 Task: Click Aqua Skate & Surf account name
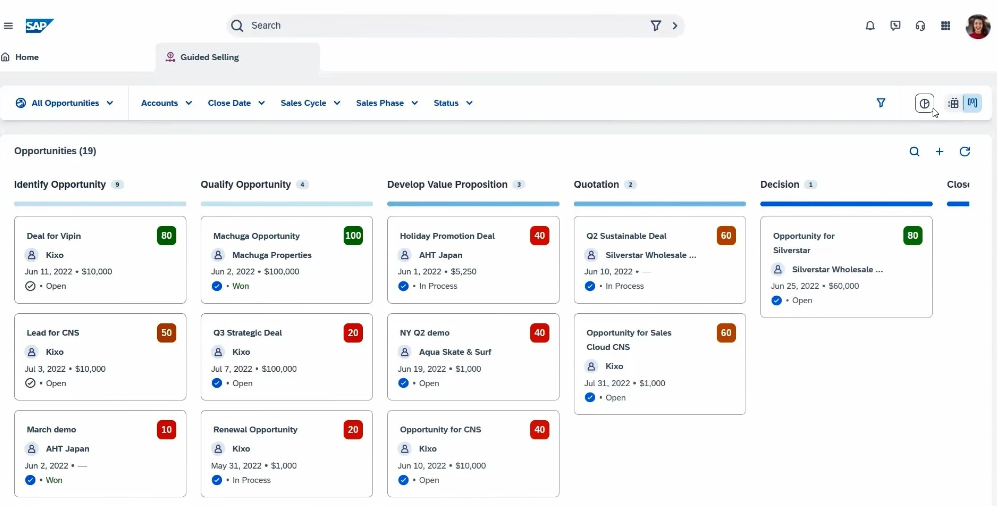pyautogui.click(x=455, y=352)
